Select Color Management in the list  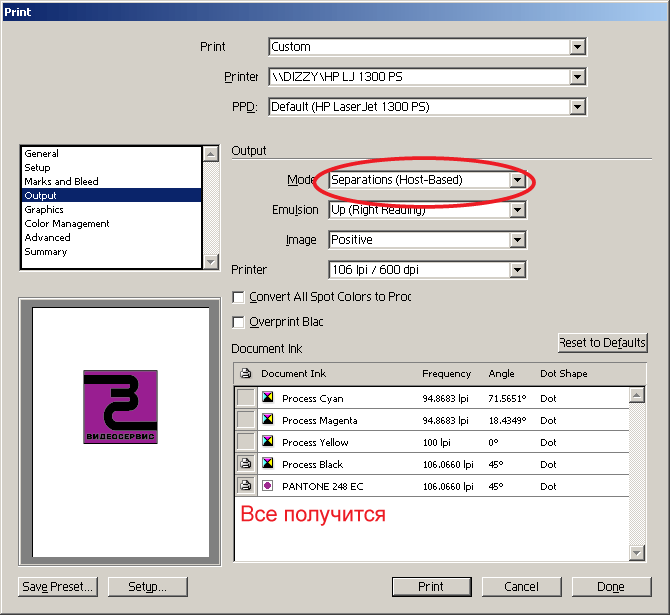[x=111, y=224]
